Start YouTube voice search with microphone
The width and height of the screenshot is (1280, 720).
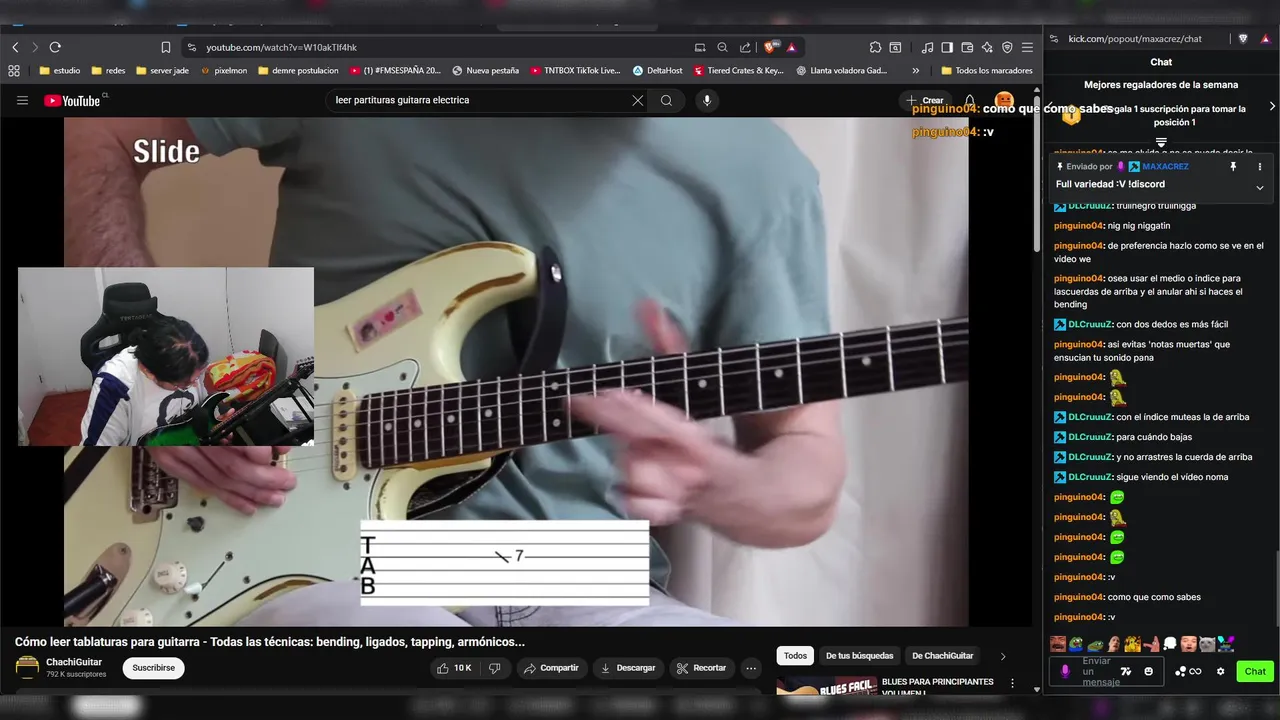click(707, 100)
